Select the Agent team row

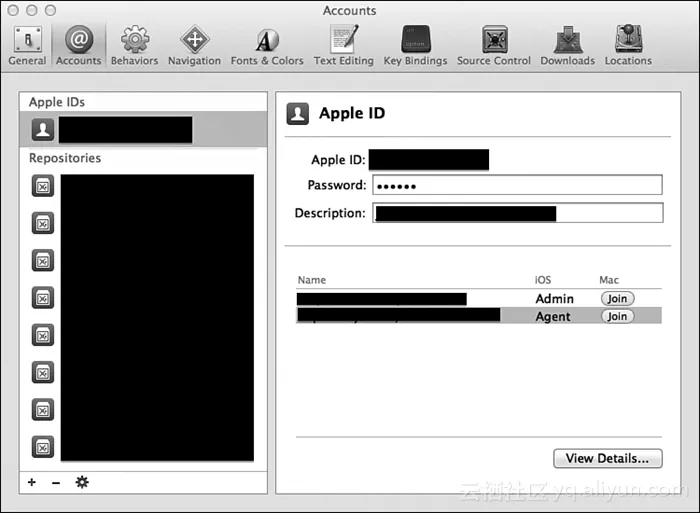[x=479, y=316]
